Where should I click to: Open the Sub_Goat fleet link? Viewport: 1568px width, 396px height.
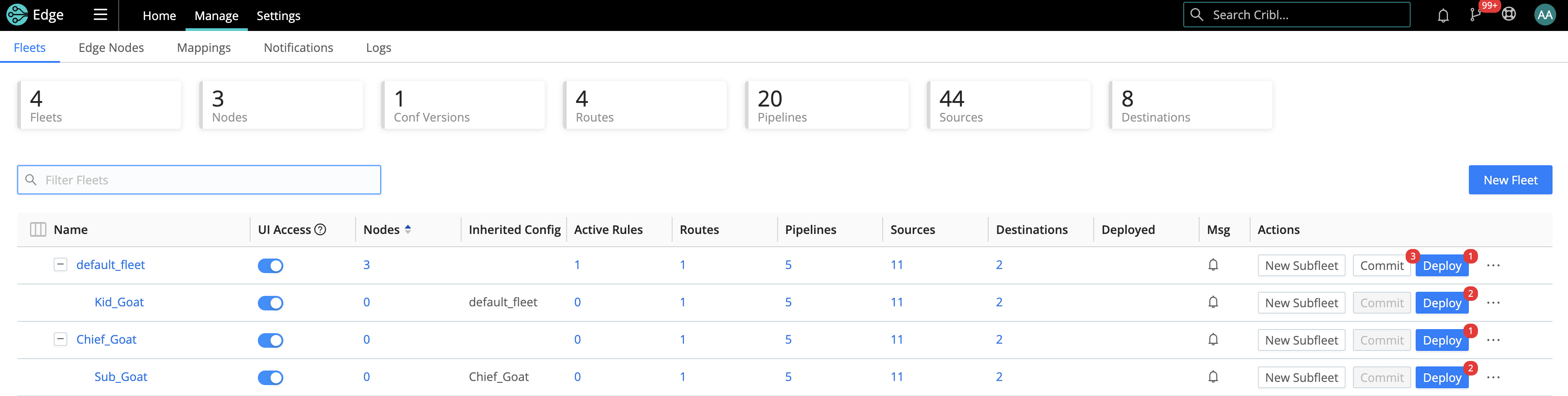click(121, 377)
